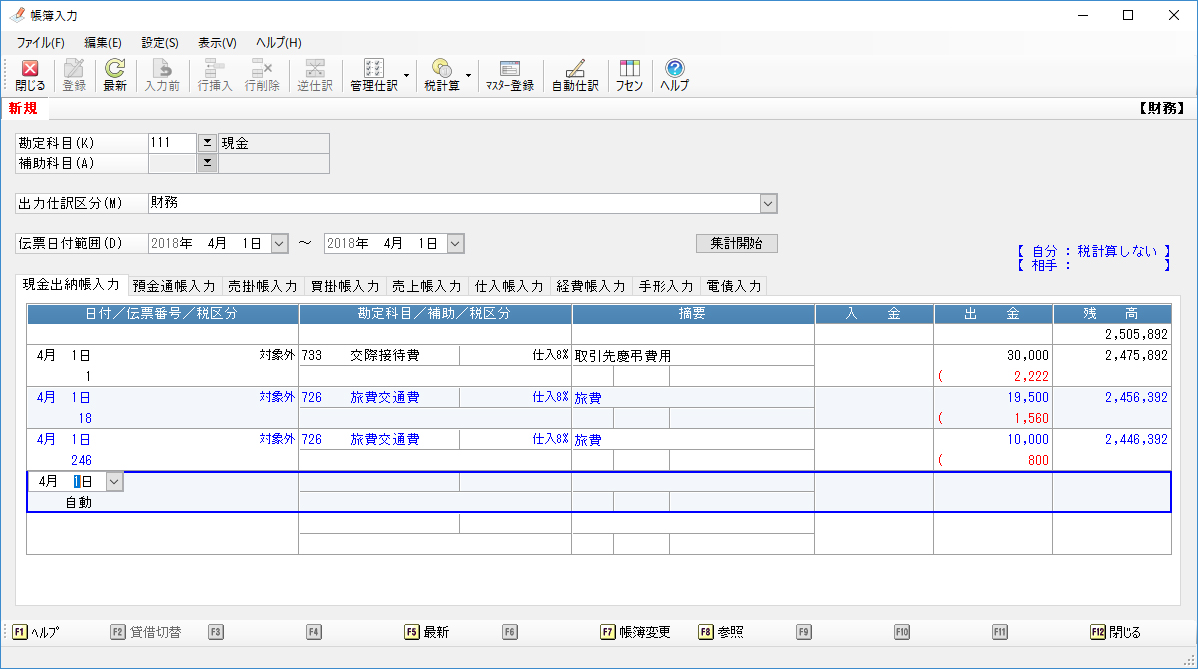Screen dimensions: 1198x669
Task: Expand the 管理仕訳 dropdown arrow
Action: click(406, 76)
